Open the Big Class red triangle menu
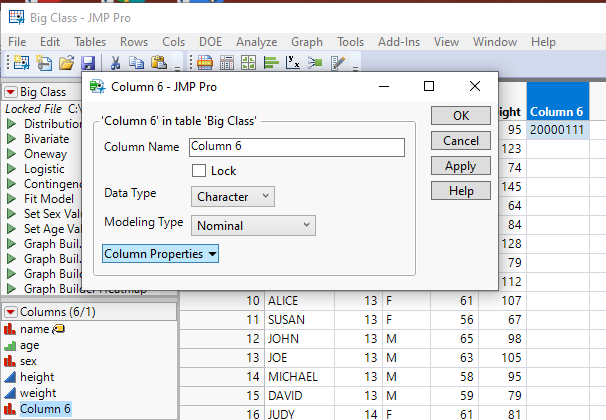Screen dimensions: 606x420 tap(10, 92)
